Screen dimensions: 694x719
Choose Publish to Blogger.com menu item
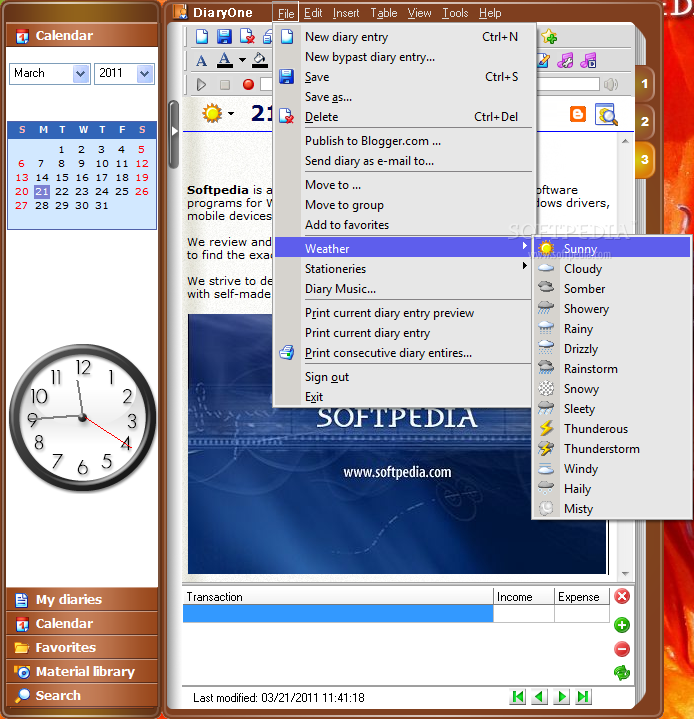pyautogui.click(x=403, y=141)
